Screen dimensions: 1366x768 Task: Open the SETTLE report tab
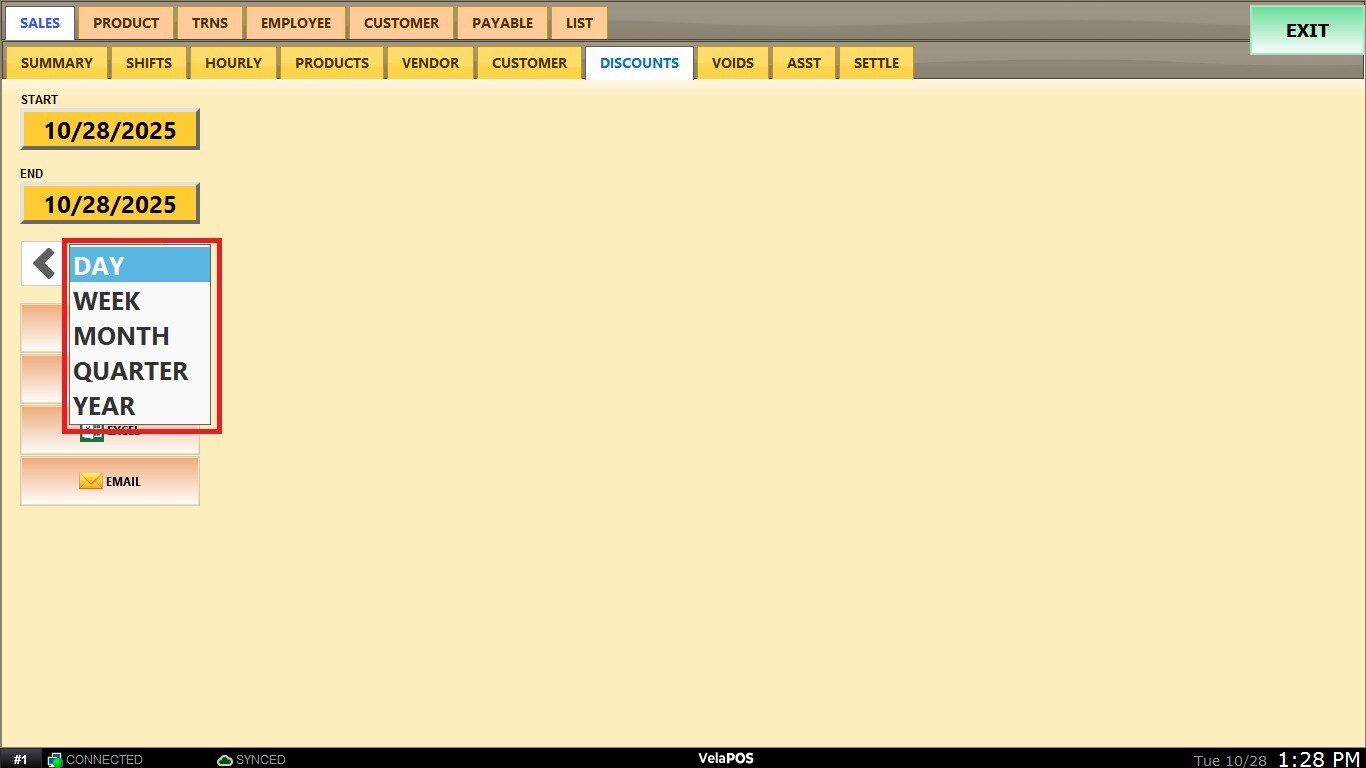(x=876, y=63)
